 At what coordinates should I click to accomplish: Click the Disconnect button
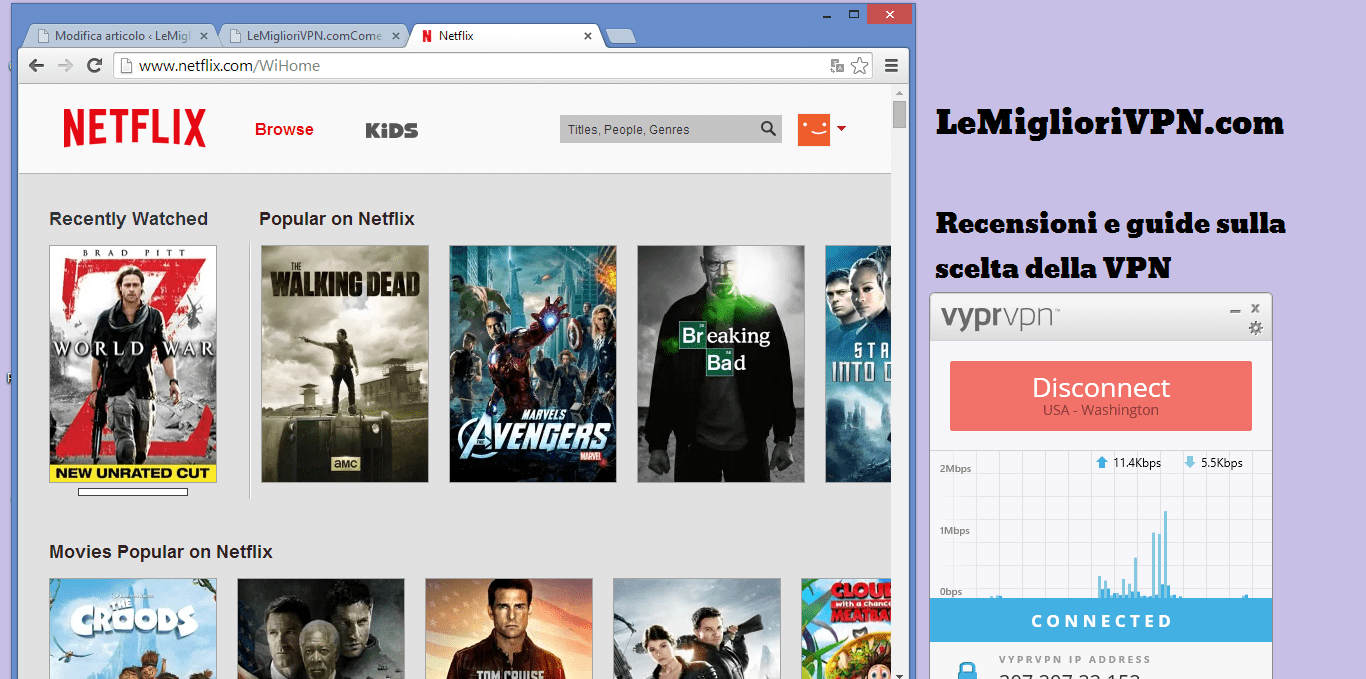tap(1100, 396)
